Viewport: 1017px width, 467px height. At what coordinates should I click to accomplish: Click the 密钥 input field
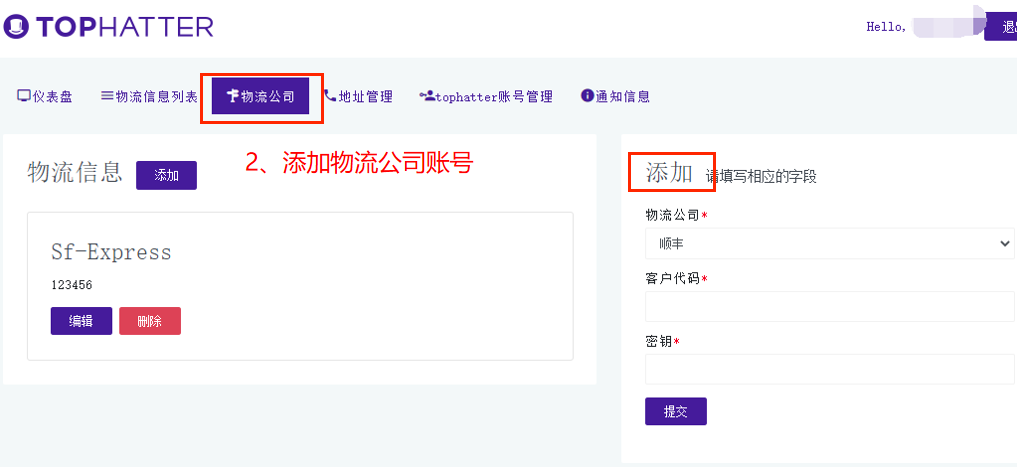tap(830, 369)
